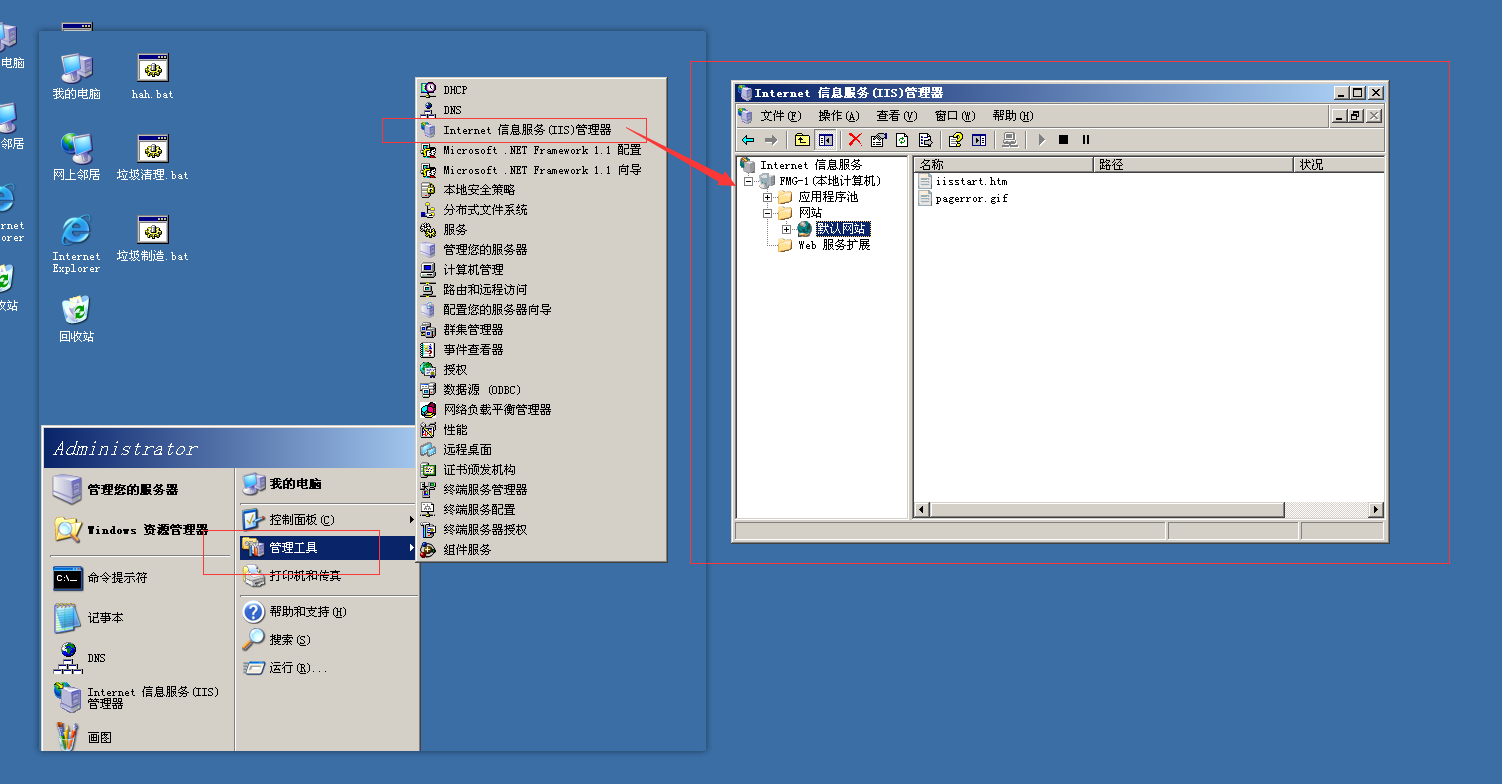Screen dimensions: 1502x784
Task: Open the 帮助(H) menu in IIS manager
Action: click(1013, 116)
